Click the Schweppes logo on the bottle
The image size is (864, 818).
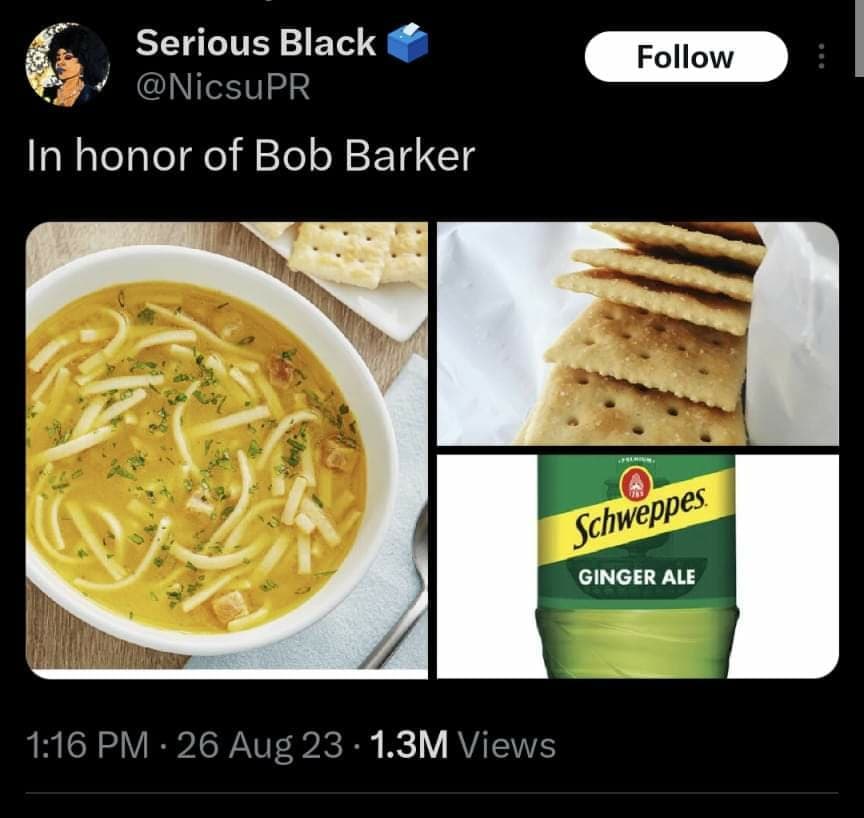point(639,519)
